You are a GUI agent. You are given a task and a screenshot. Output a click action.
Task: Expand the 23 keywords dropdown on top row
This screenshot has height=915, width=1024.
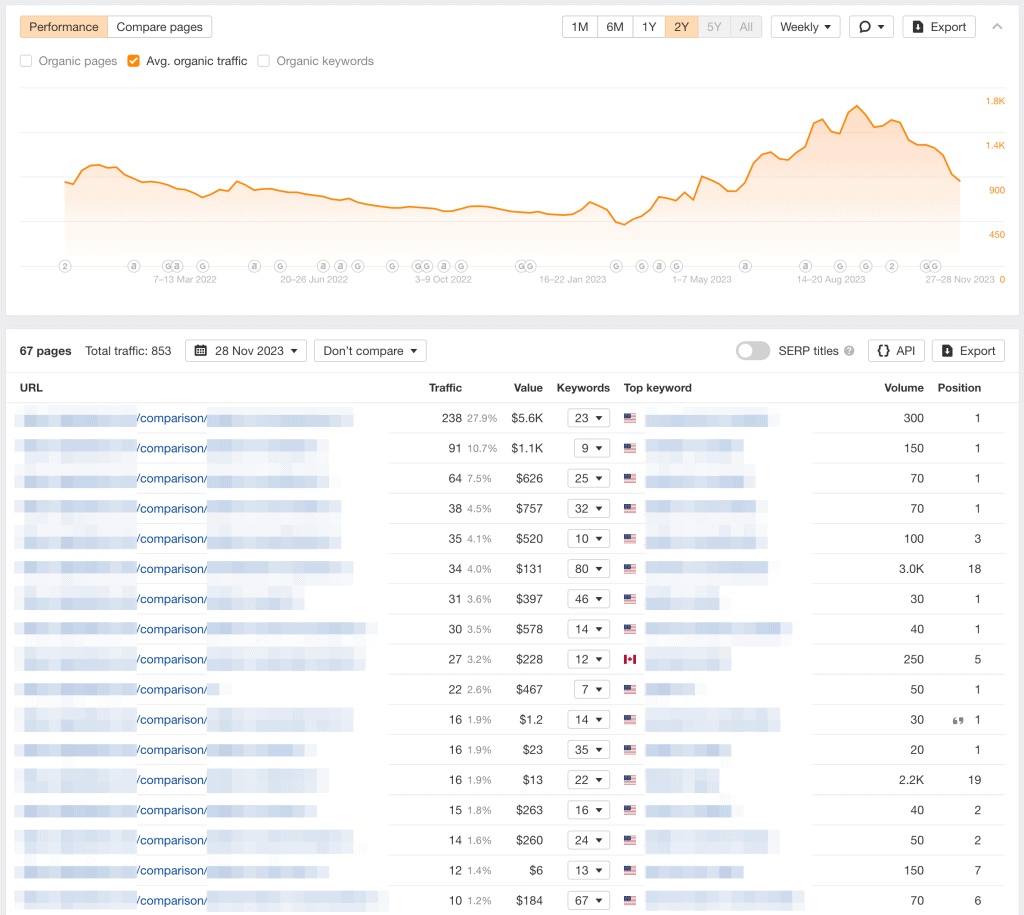[x=588, y=418]
